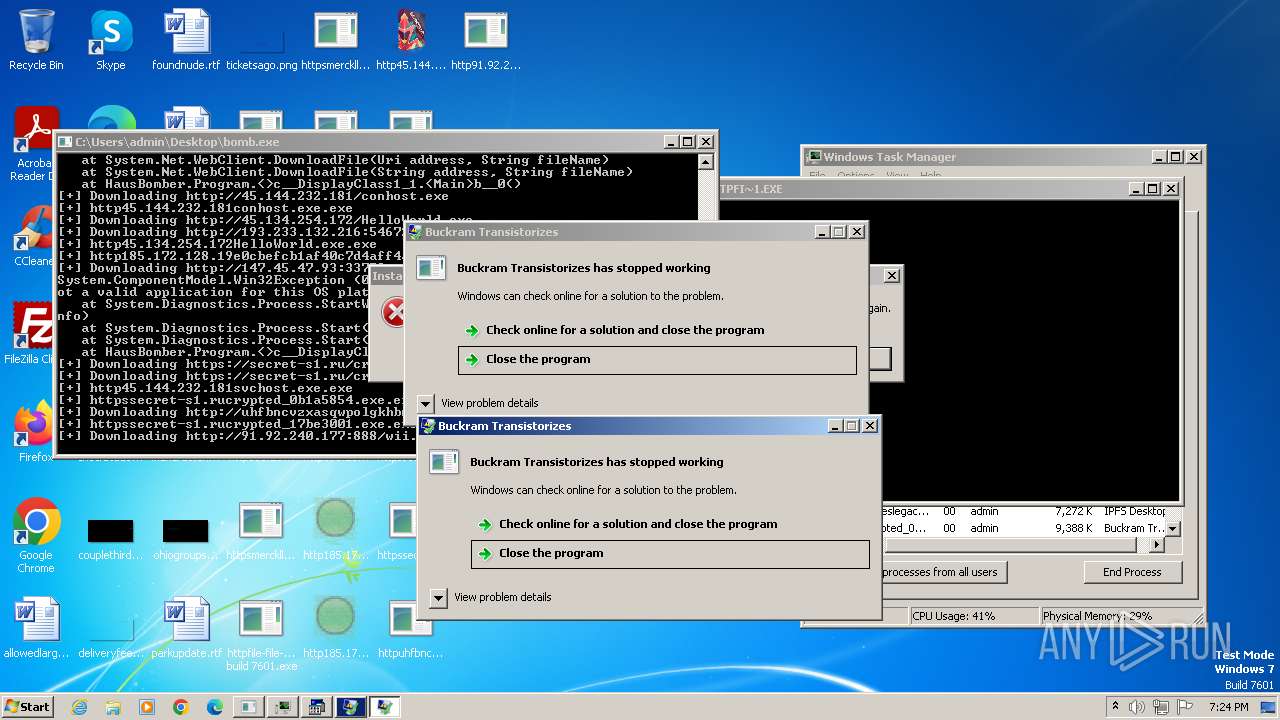Select the http91.92.2... desktop file
Viewport: 1280px width, 720px height.
[486, 40]
